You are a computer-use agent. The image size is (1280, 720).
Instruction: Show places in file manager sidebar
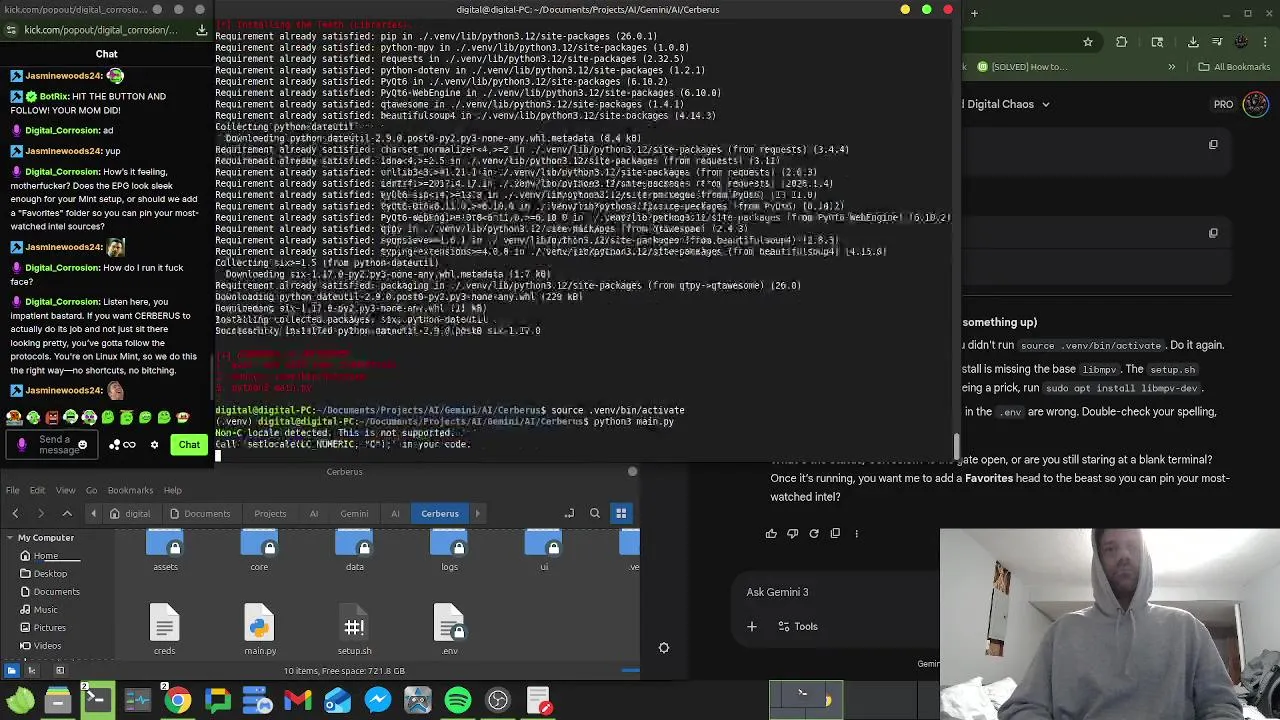12,671
